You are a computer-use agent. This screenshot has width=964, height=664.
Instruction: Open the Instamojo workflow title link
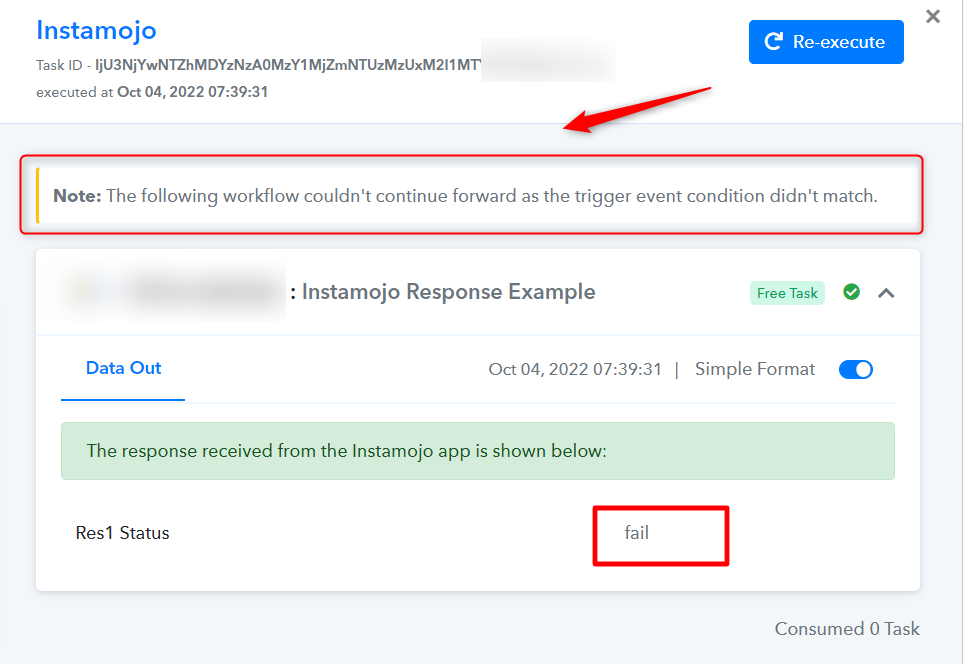(97, 30)
